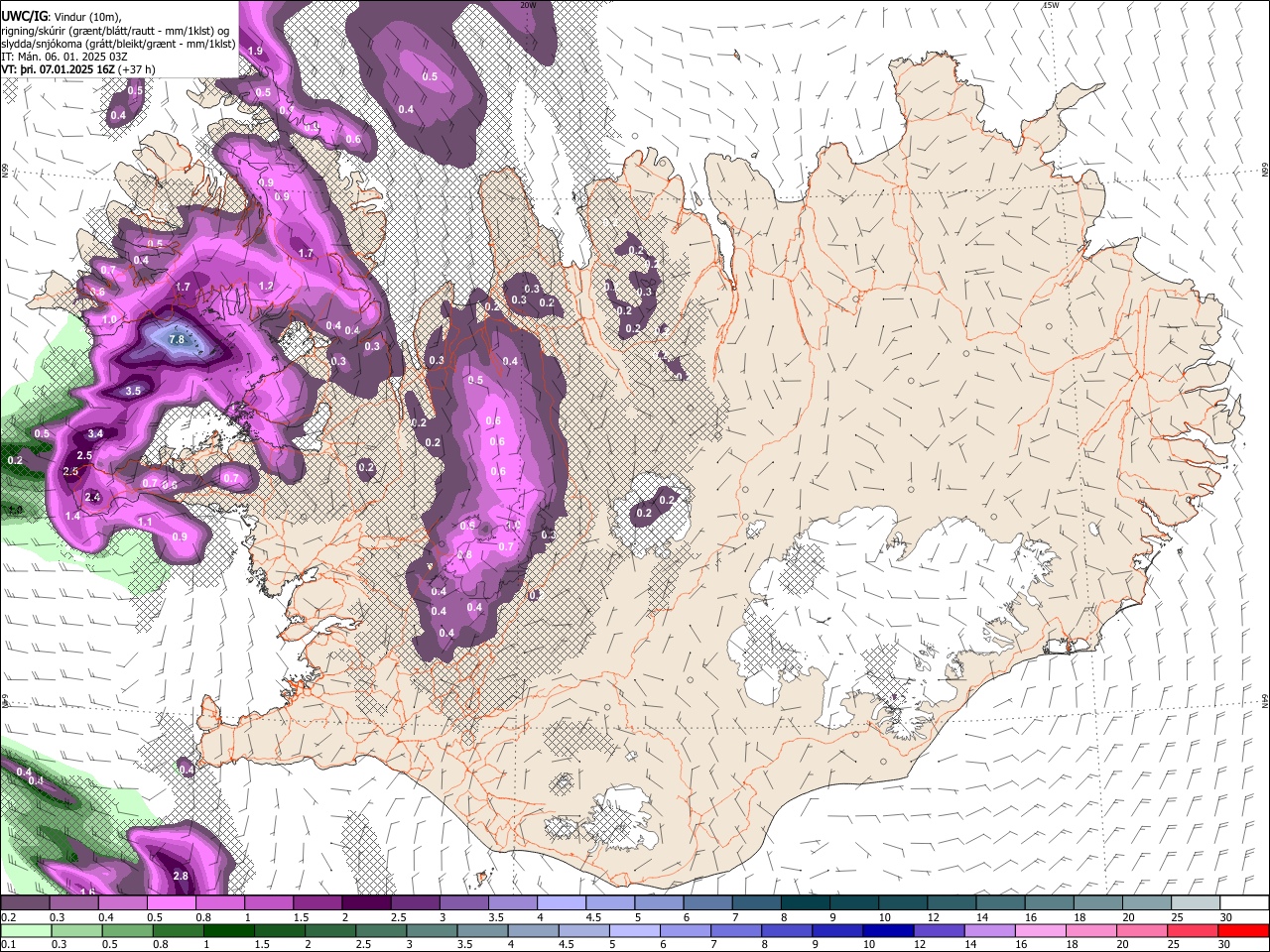The image size is (1270, 952).
Task: Click the IT initial time line in the header
Action: (x=64, y=57)
